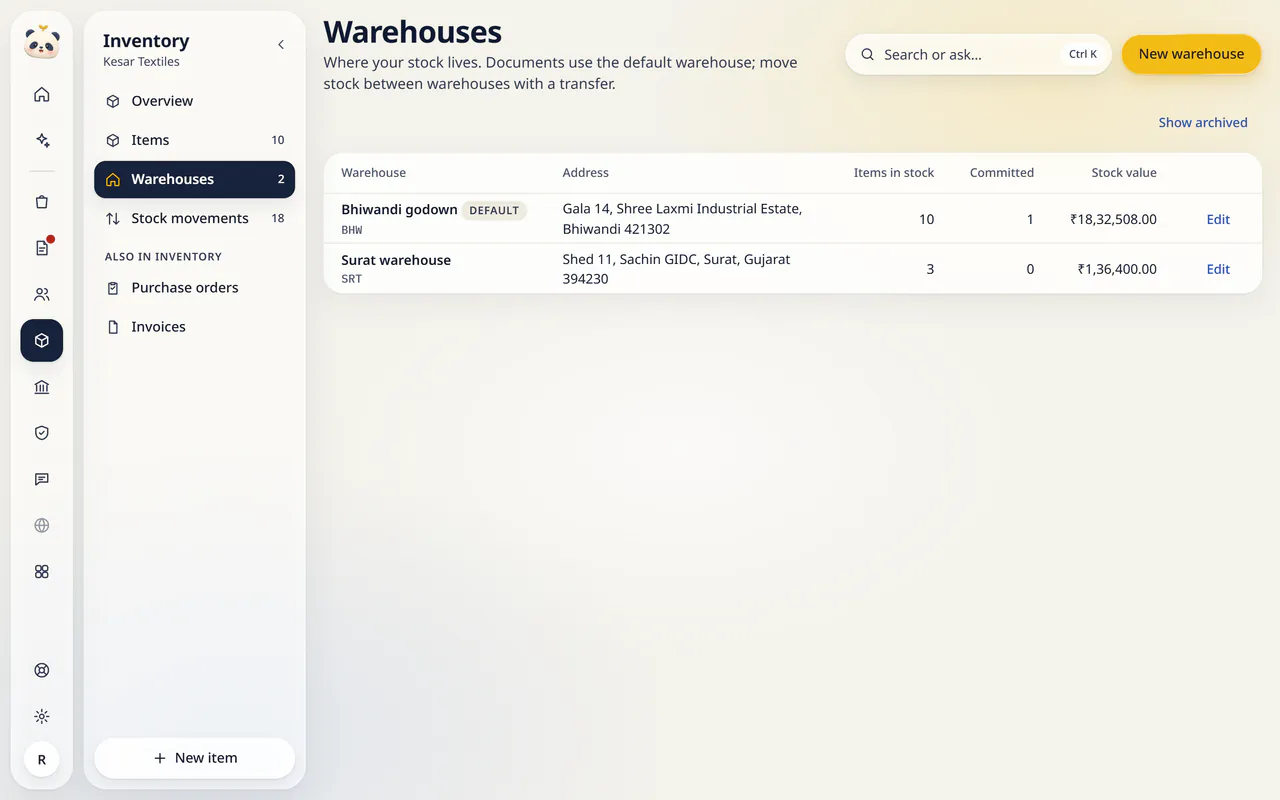Viewport: 1280px width, 800px height.
Task: Click the panda logo icon
Action: [42, 43]
